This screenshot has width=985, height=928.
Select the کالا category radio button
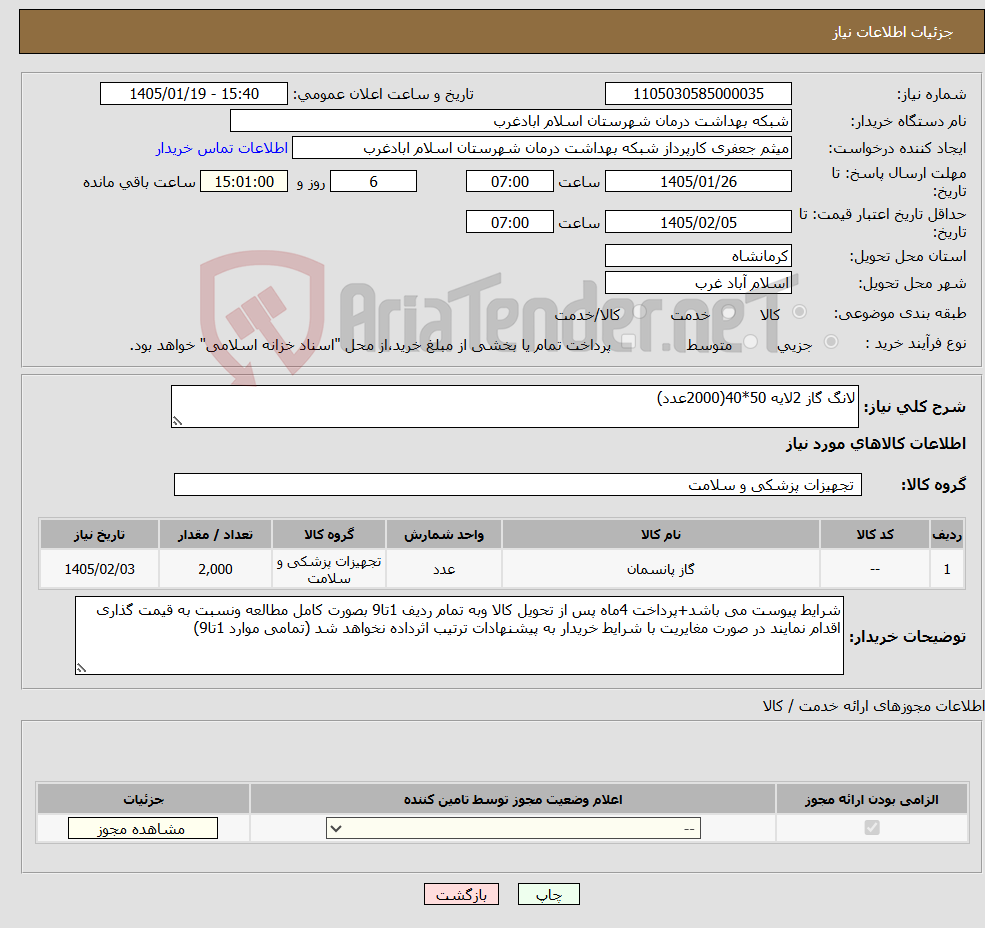[x=800, y=312]
